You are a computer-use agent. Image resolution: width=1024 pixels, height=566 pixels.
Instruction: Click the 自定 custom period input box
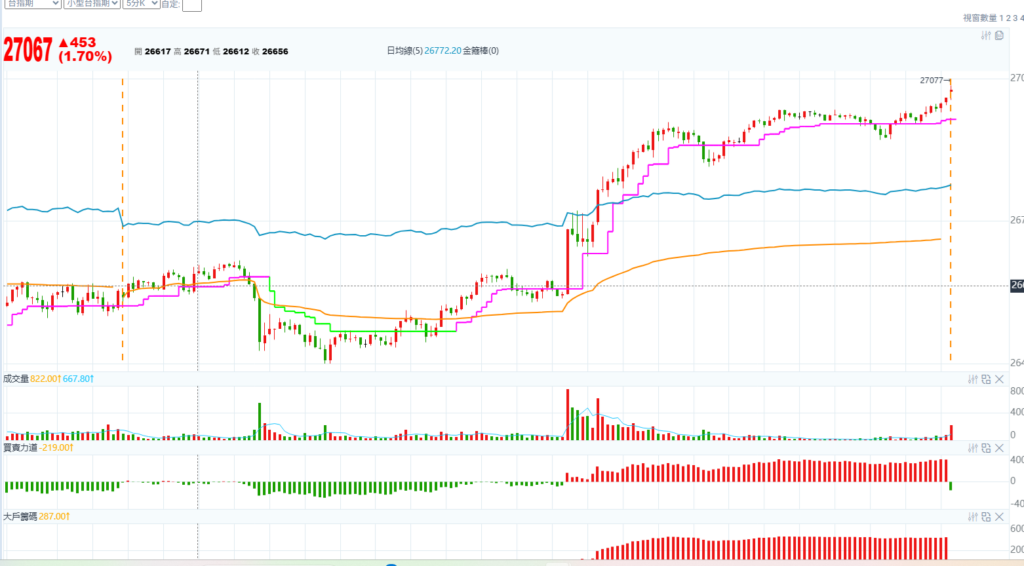coord(192,5)
